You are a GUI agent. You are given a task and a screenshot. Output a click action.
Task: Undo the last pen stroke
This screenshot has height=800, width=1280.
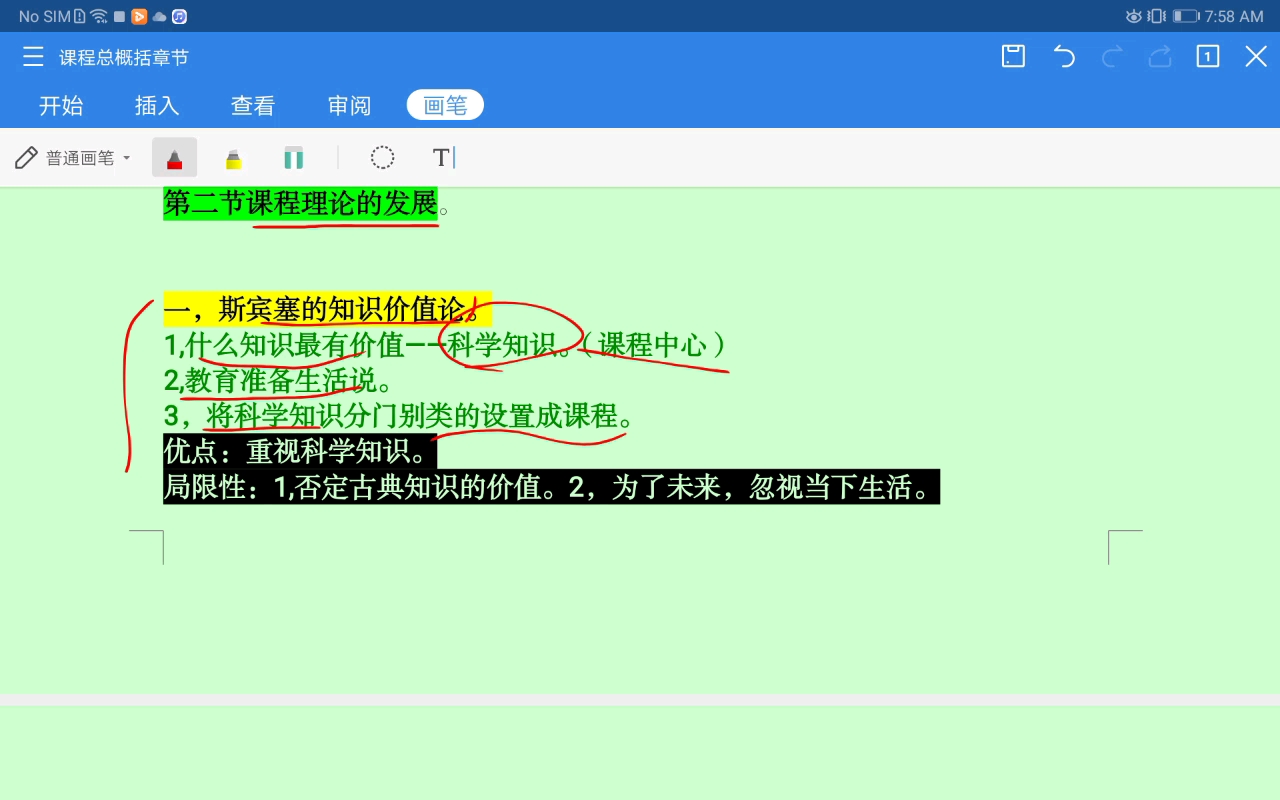click(1064, 57)
